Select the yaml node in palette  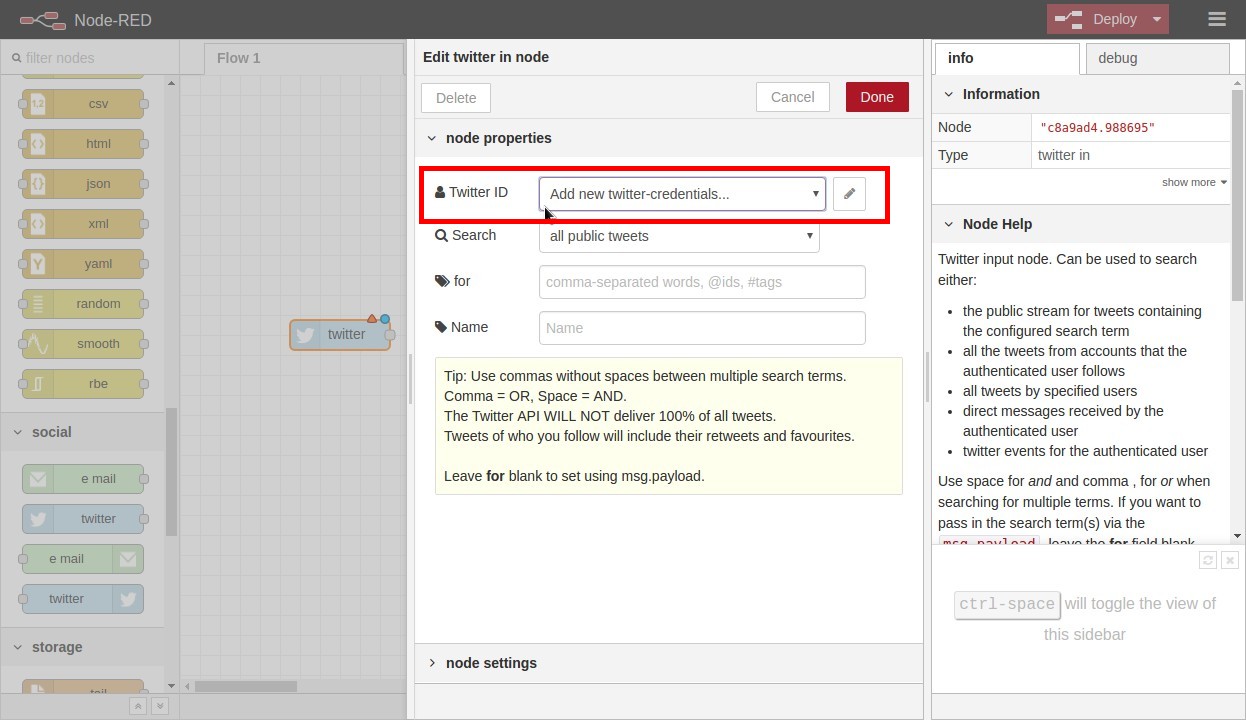83,264
